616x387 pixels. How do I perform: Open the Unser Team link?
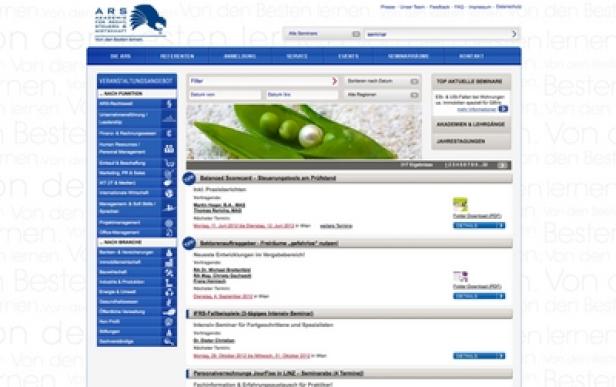[412, 7]
